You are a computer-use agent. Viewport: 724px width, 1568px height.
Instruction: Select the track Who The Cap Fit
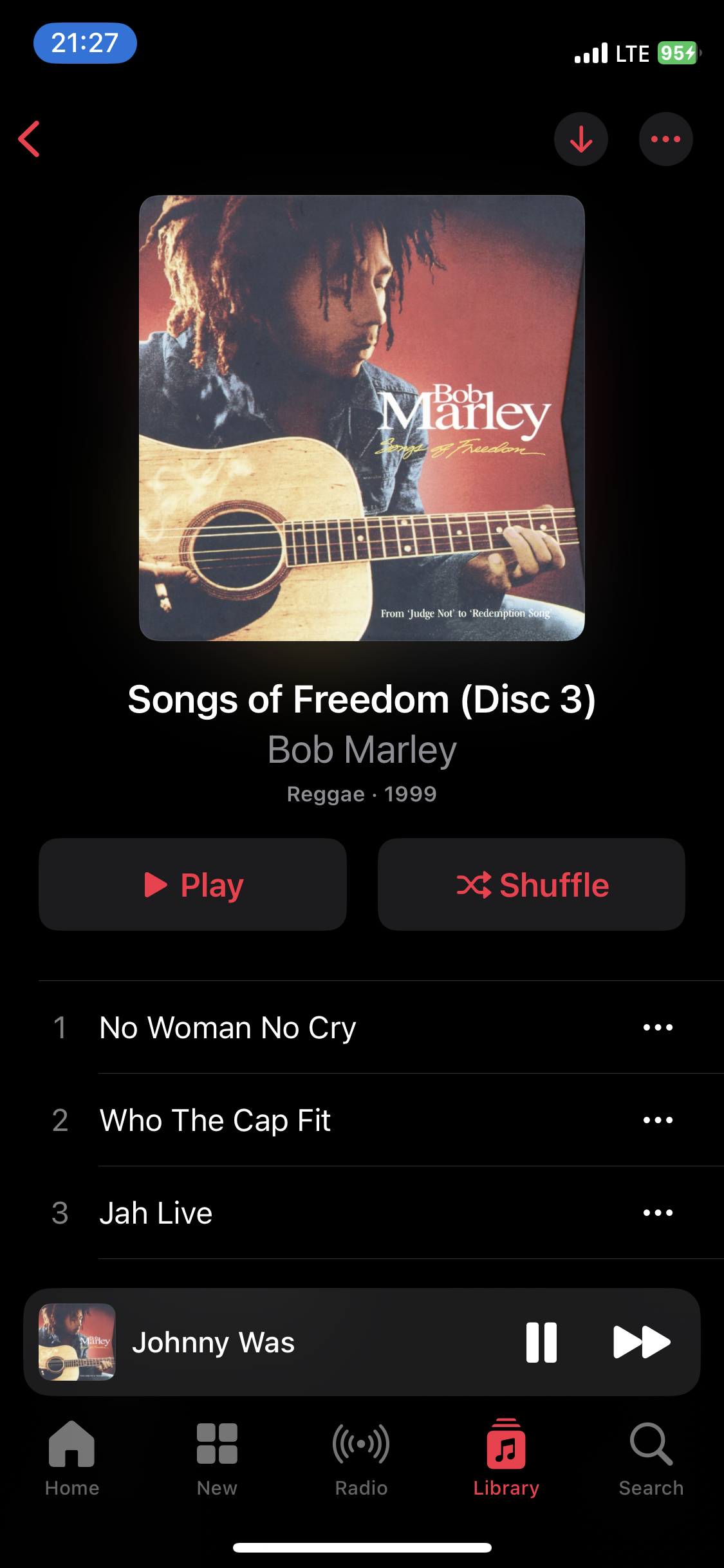tap(215, 1120)
